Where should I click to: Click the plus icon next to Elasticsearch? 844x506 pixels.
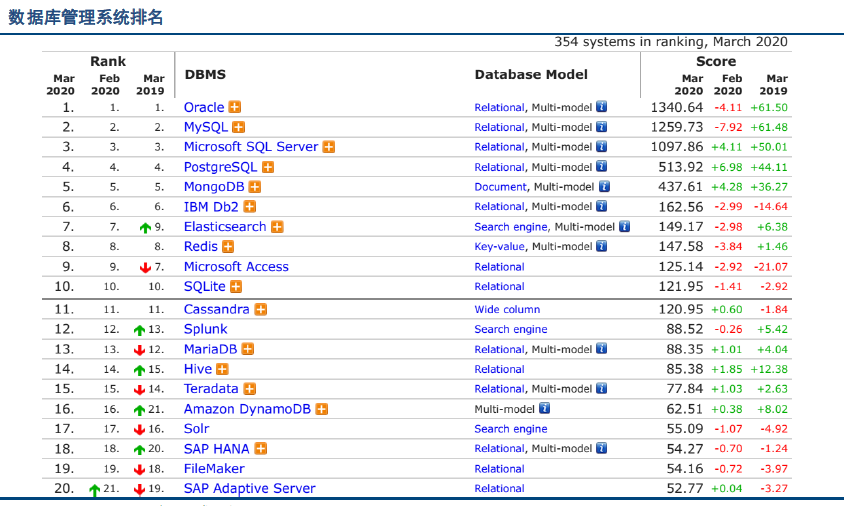pyautogui.click(x=277, y=227)
